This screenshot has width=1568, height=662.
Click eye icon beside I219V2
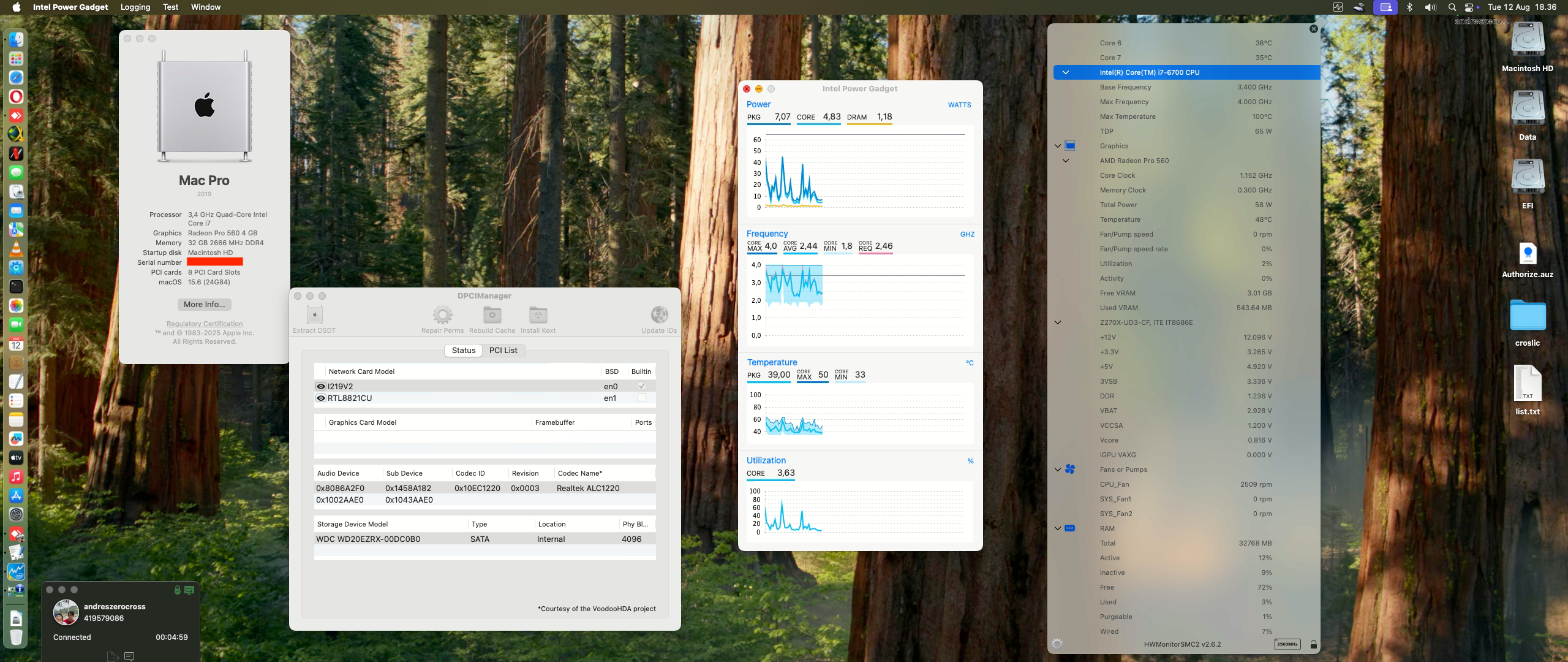coord(320,387)
